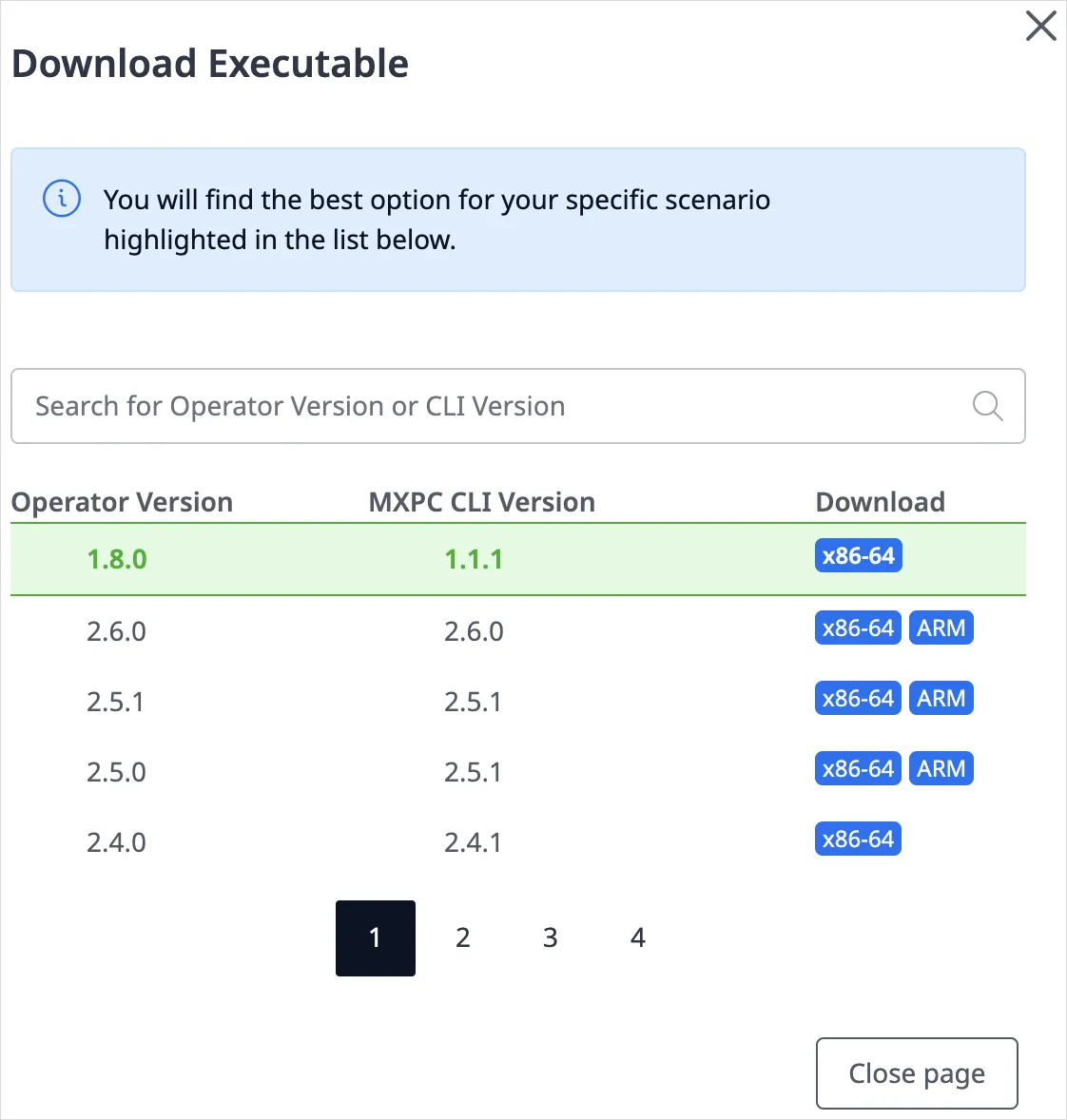Click the MXPC CLI Version column header
1067x1120 pixels.
click(x=481, y=502)
